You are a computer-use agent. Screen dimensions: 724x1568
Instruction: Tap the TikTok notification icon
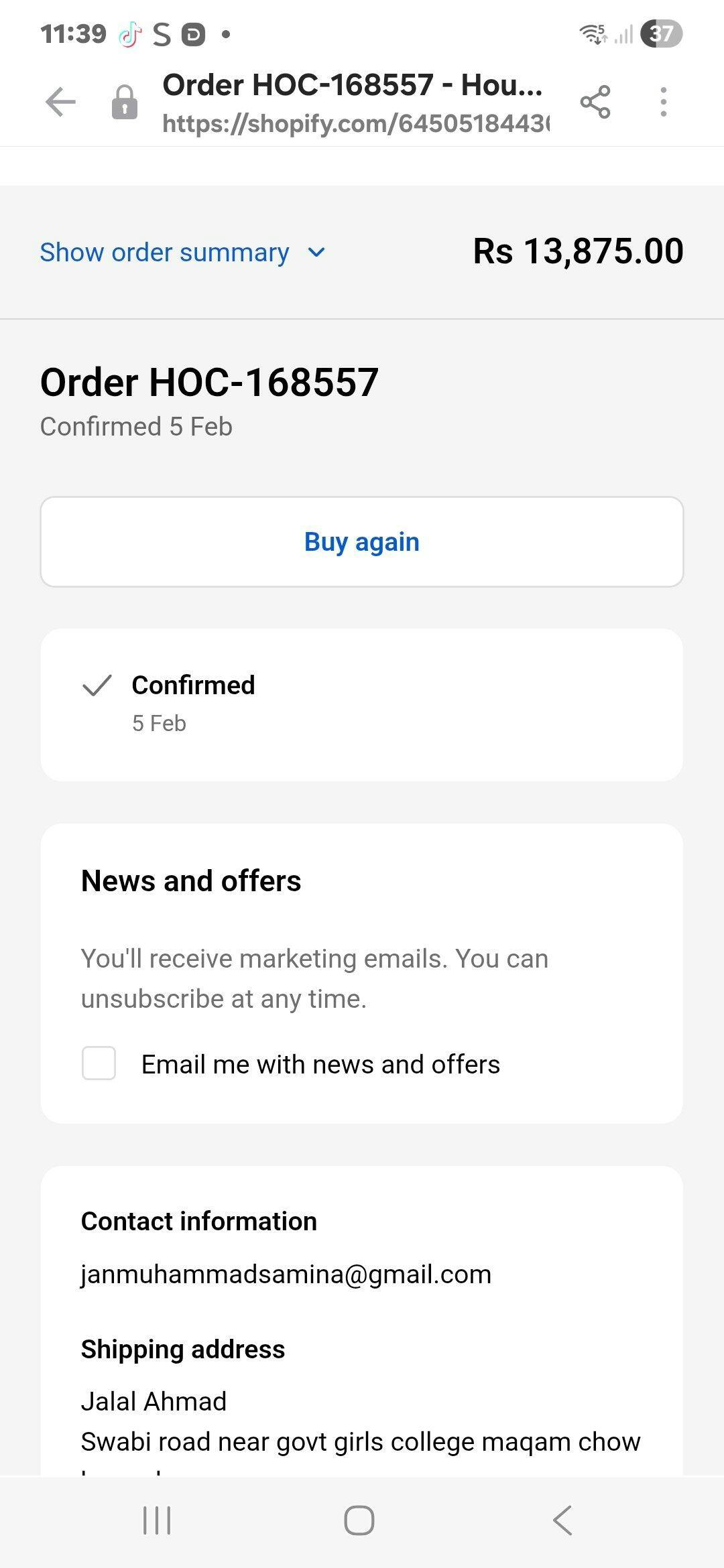click(x=130, y=34)
